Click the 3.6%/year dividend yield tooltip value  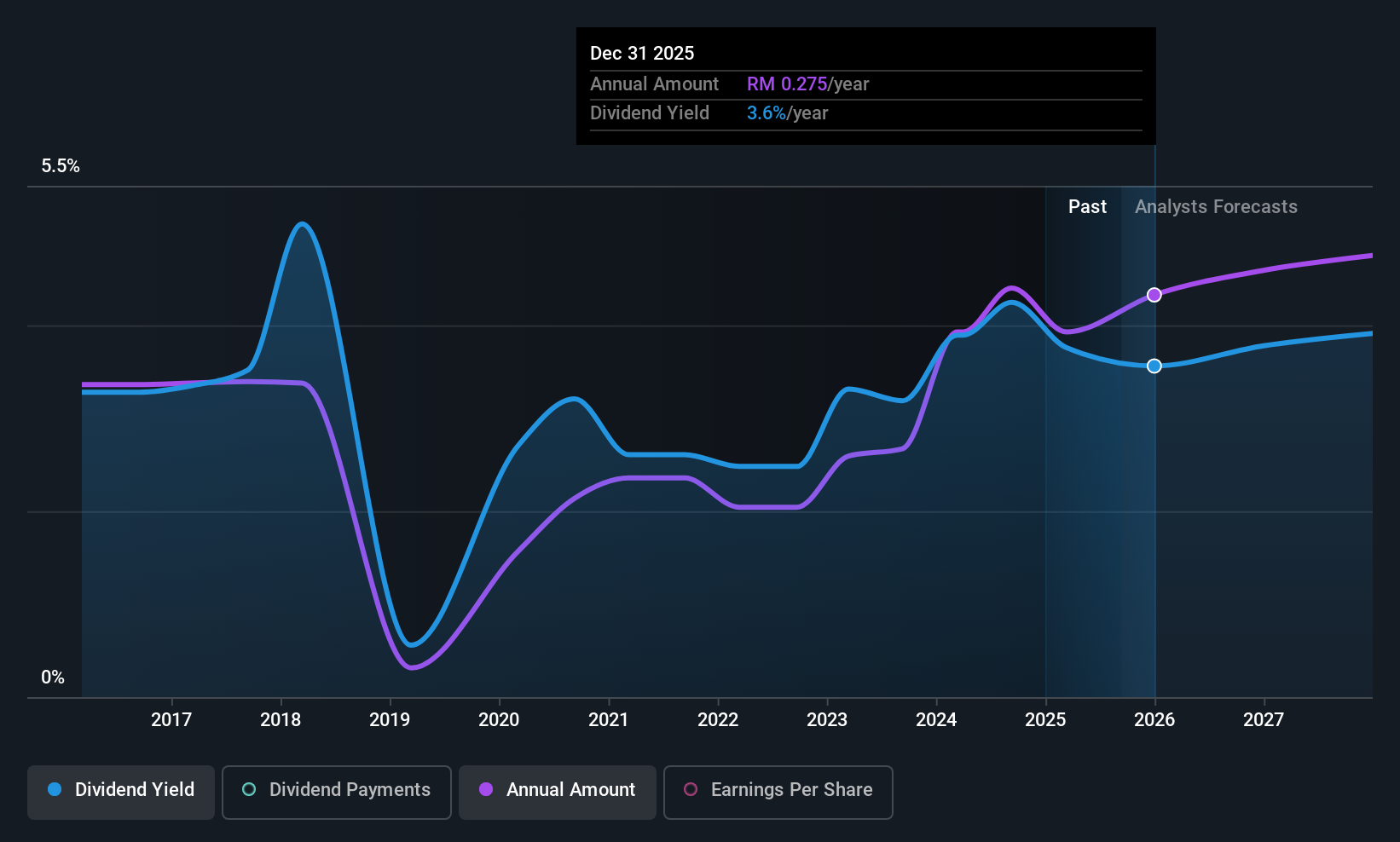[788, 112]
